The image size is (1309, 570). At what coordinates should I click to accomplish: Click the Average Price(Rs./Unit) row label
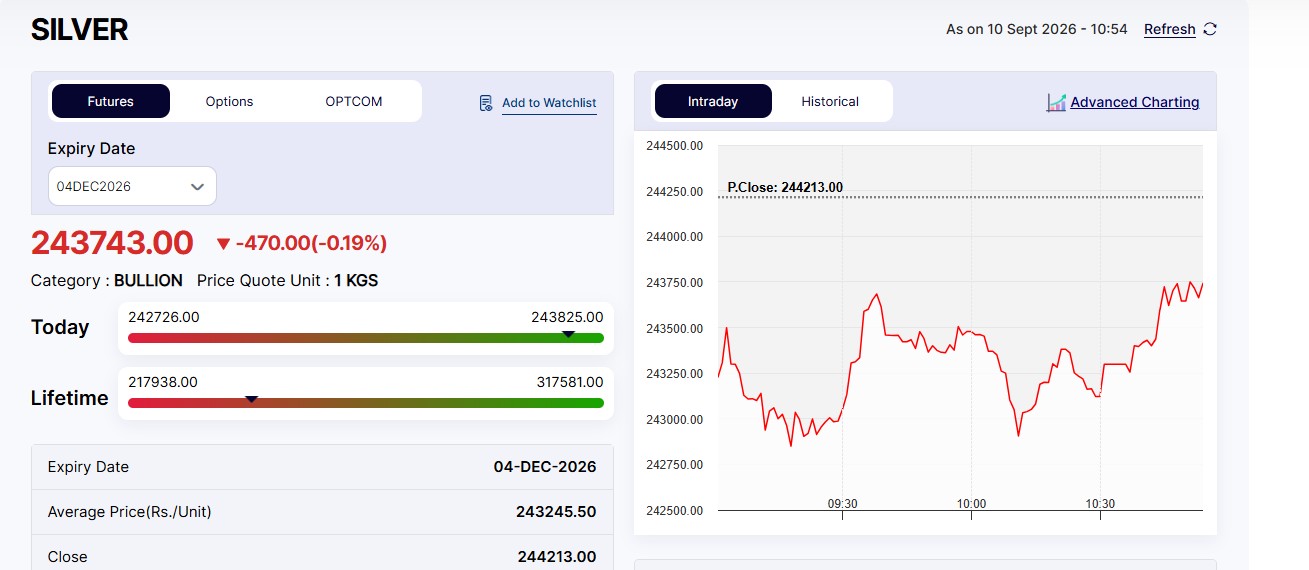[130, 512]
